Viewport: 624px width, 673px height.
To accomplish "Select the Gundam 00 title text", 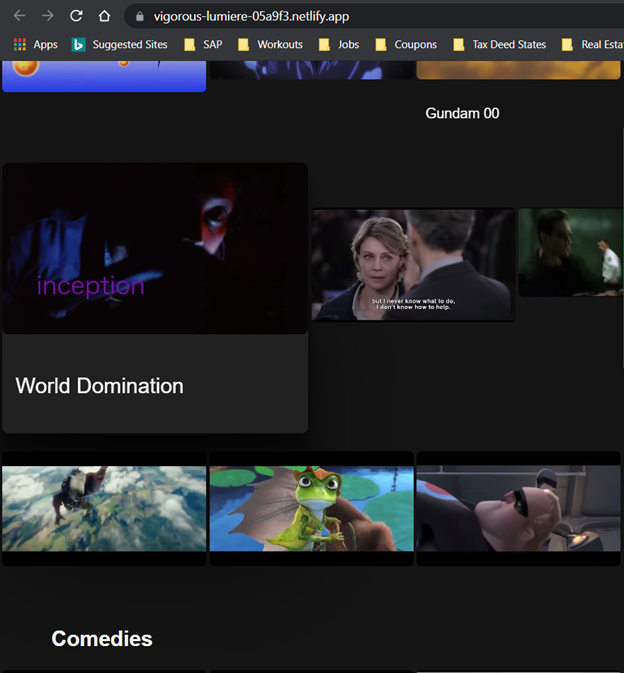I will point(462,113).
